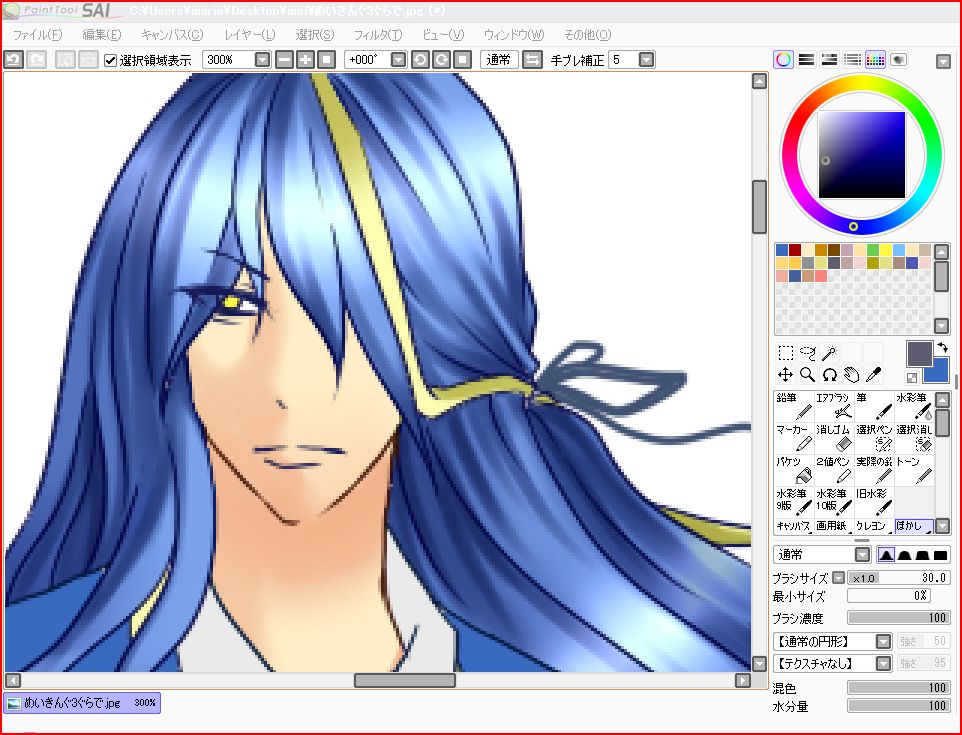Open the 【テクスチャなし】 texture dropdown
The image size is (962, 735).
883,663
